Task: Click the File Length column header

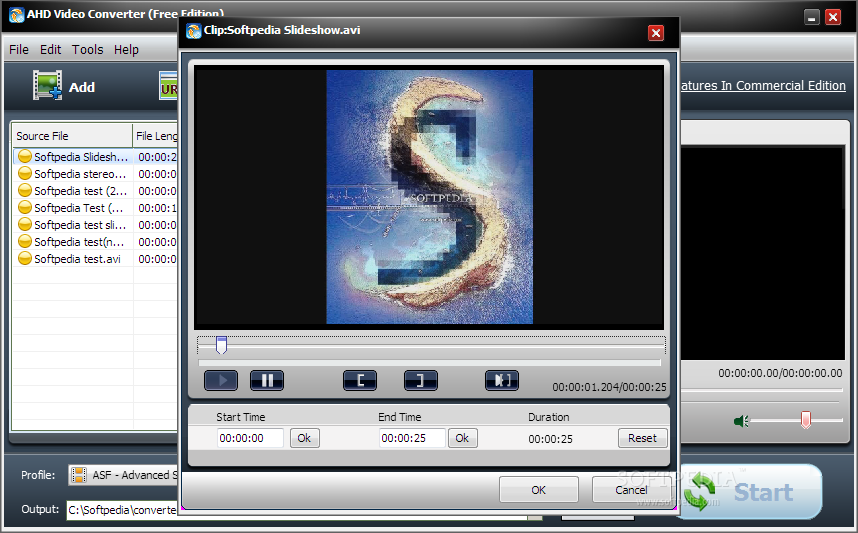Action: [x=156, y=136]
